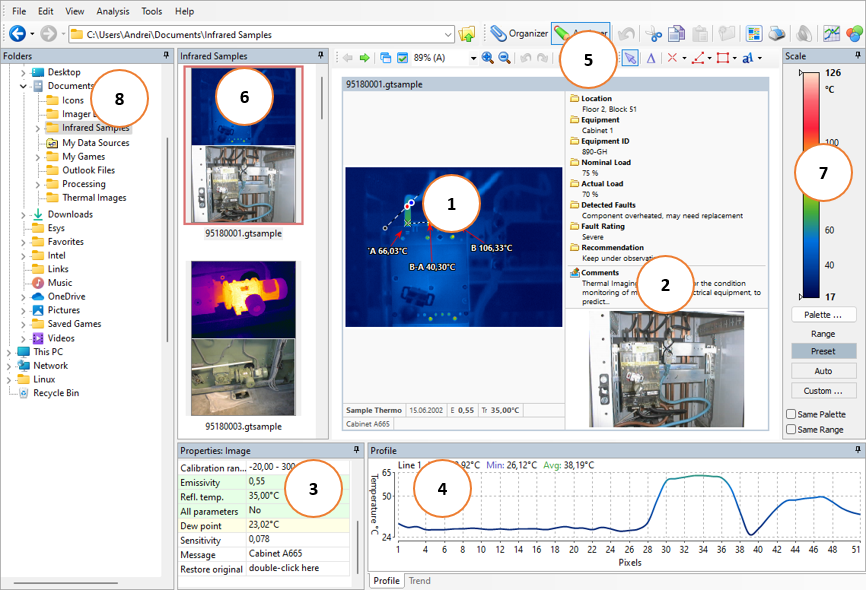Click the Emissivity property row
Viewport: 866px width, 590px height.
(265, 482)
